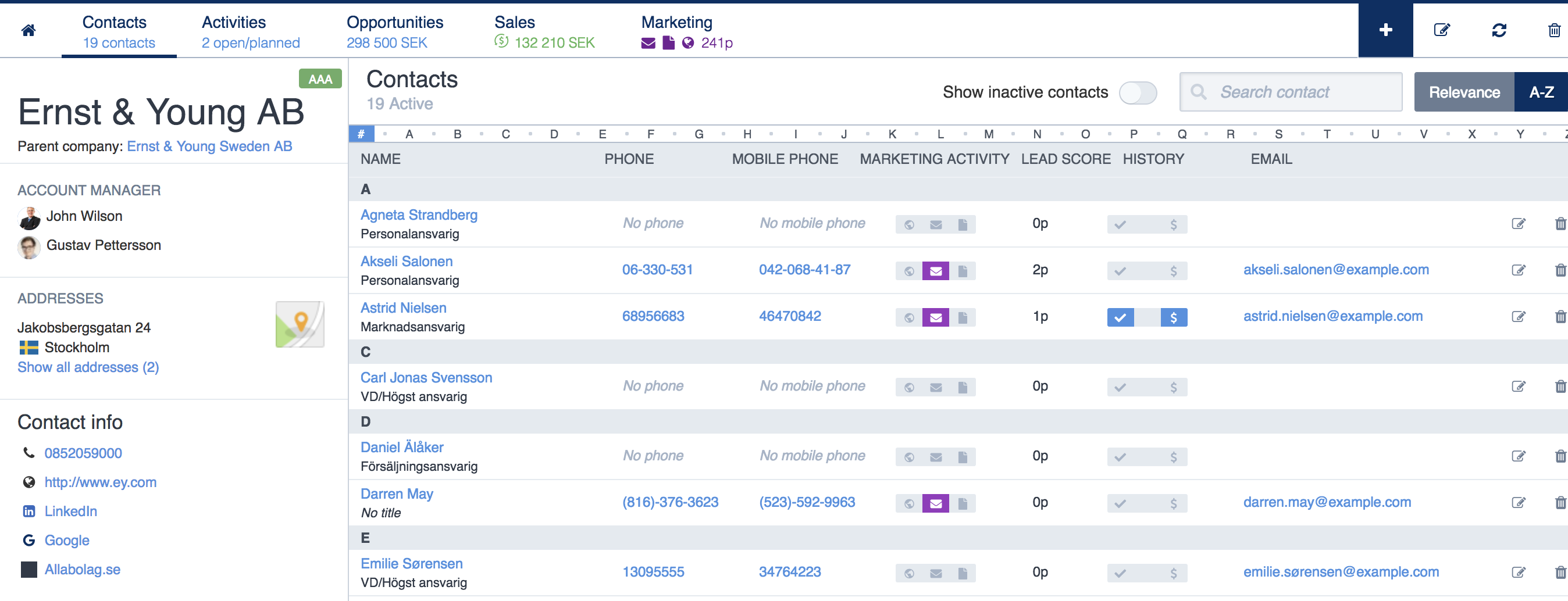This screenshot has height=601, width=1568.
Task: Open the LinkedIn link
Action: 70,511
